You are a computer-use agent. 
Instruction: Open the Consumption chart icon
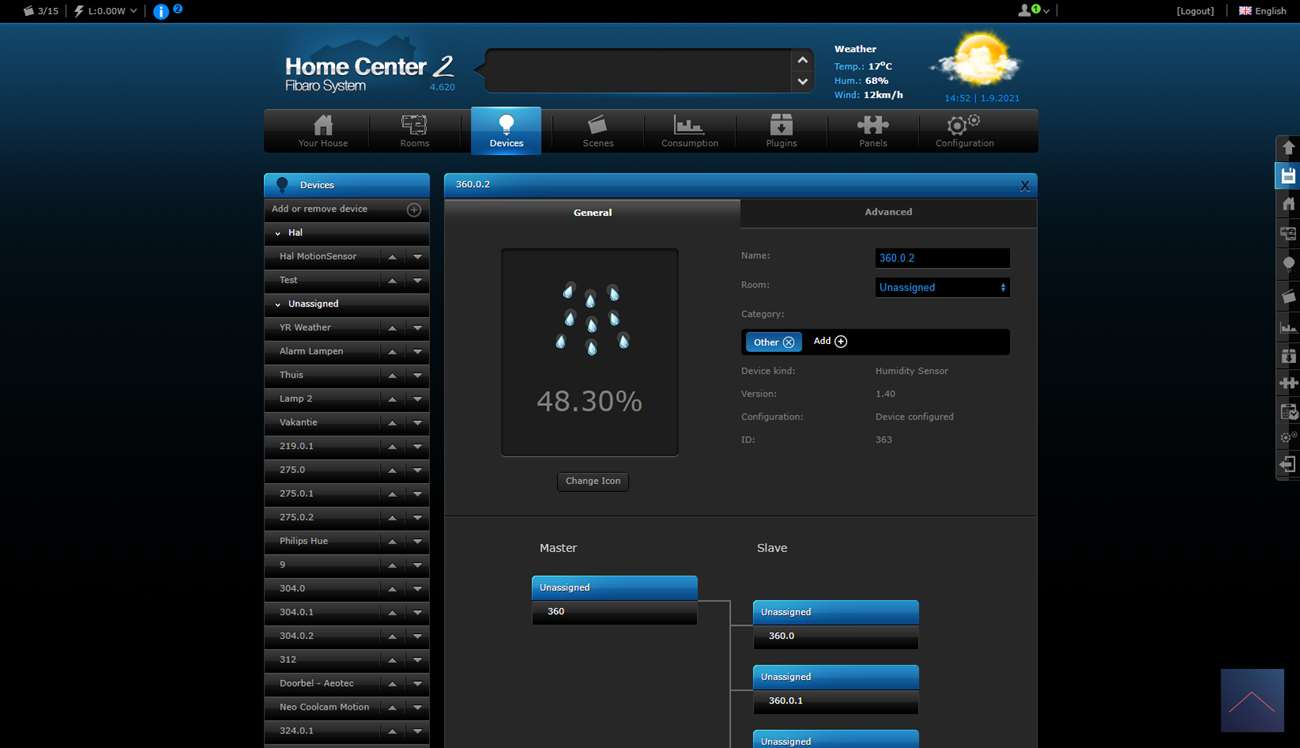click(689, 126)
